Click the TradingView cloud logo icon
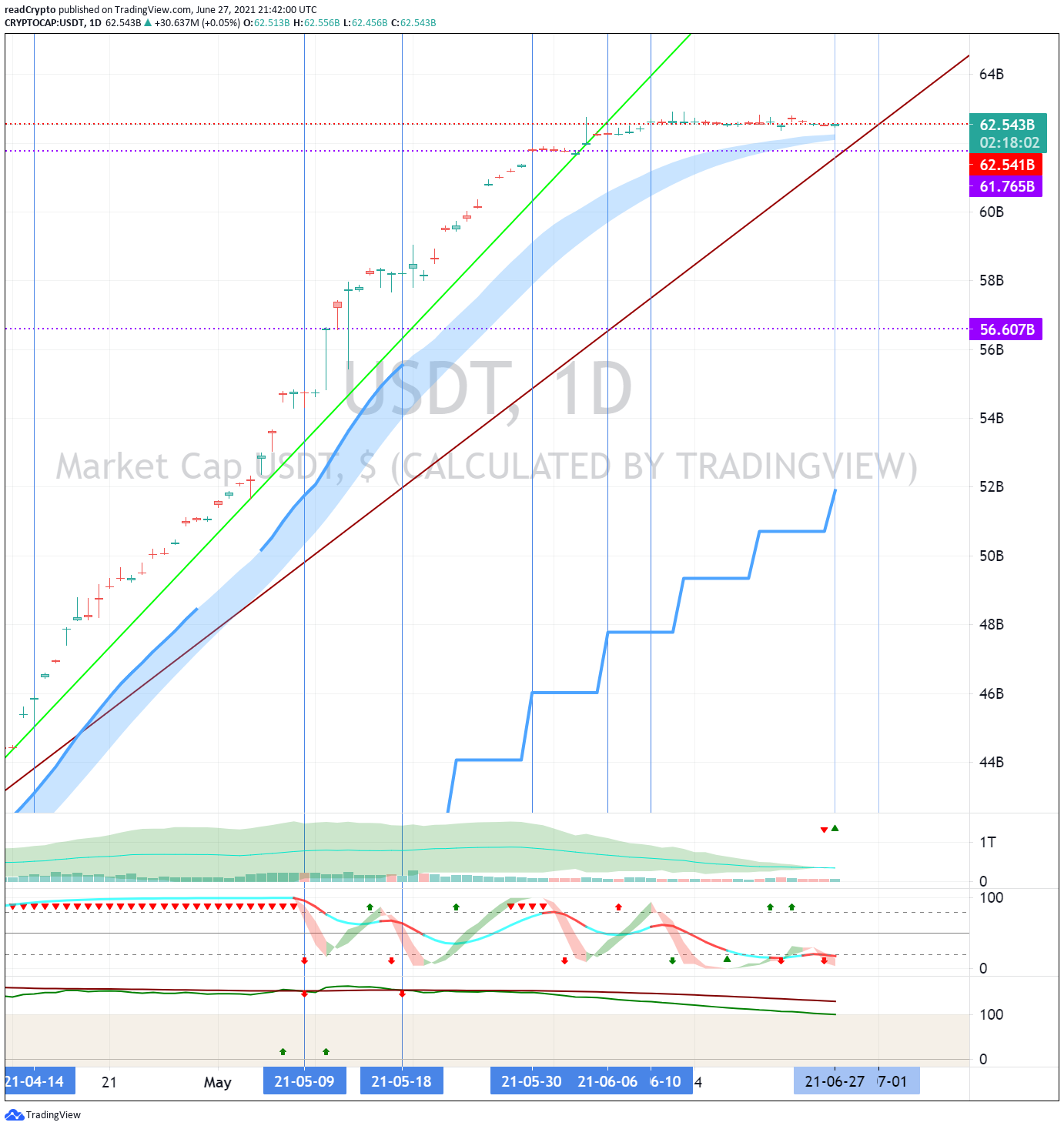 click(15, 1115)
